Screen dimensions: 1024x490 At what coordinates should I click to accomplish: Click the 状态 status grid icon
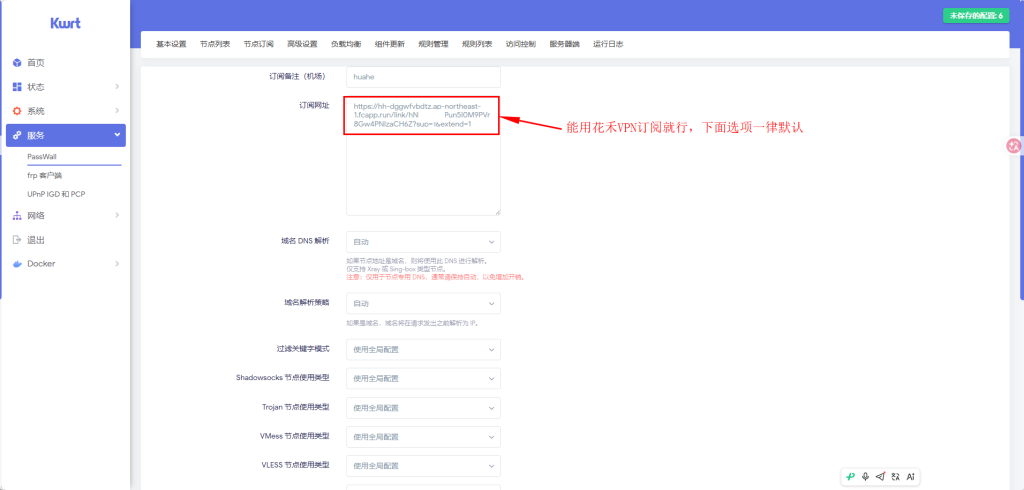17,87
